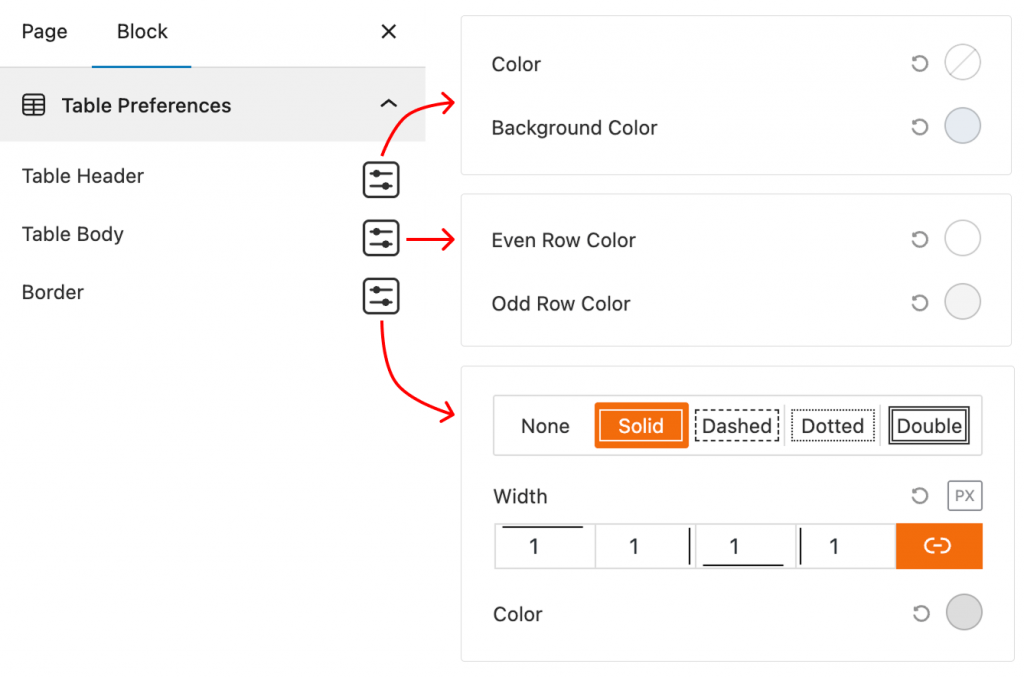Switch to the Block tab

[142, 32]
